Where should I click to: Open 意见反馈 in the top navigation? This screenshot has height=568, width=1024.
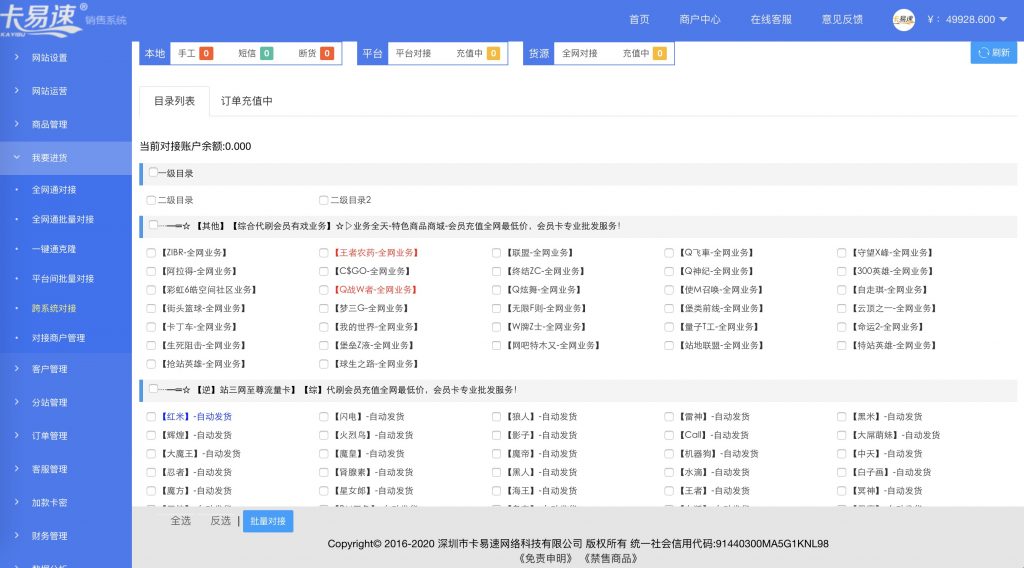tap(842, 20)
